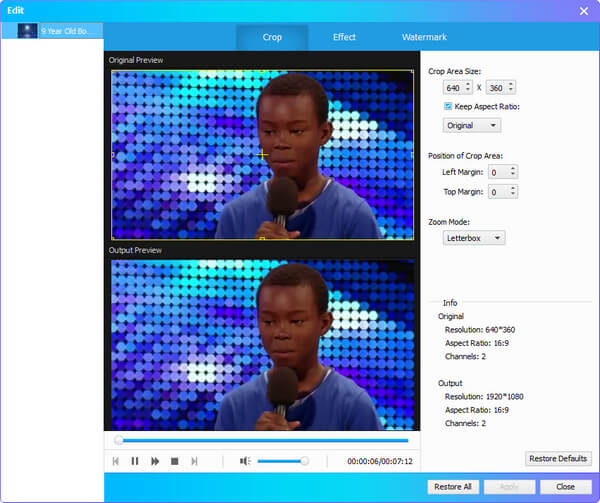Click the Restore Defaults button
Viewport: 600px width, 503px height.
coord(558,458)
